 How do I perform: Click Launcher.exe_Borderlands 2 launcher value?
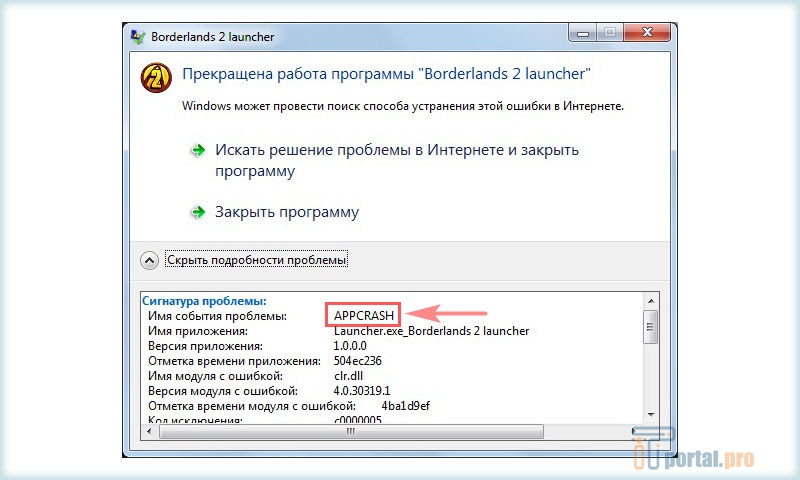(x=432, y=331)
